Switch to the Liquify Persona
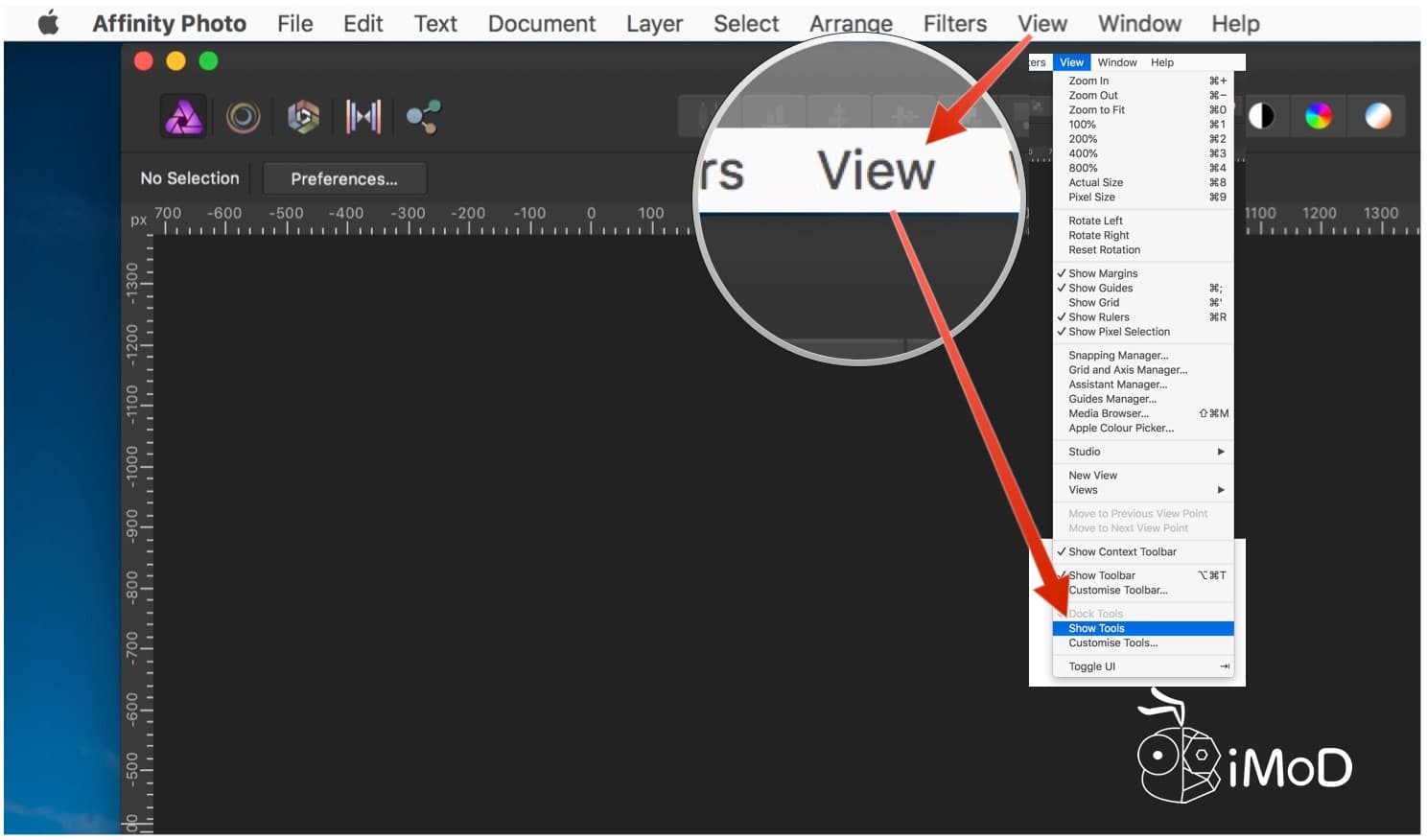 tap(245, 116)
